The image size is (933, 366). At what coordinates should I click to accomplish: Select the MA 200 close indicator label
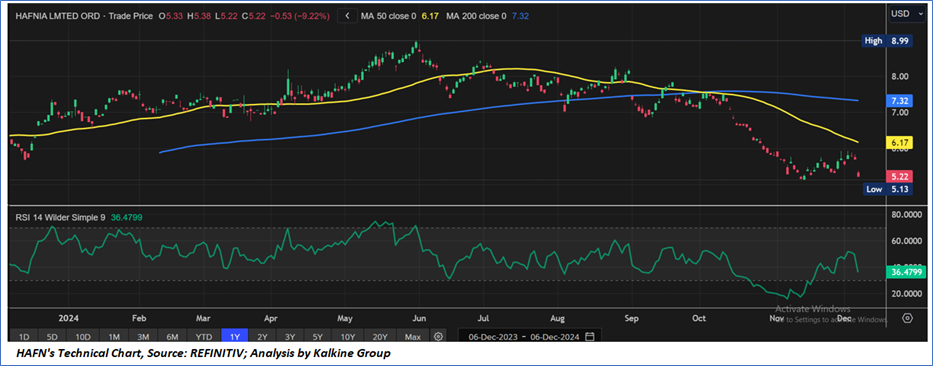coord(476,17)
